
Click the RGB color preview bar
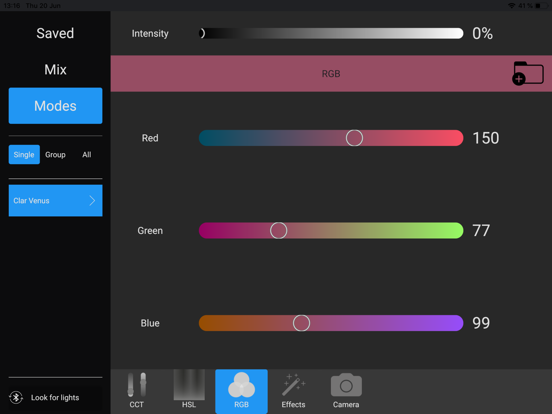[x=331, y=74]
